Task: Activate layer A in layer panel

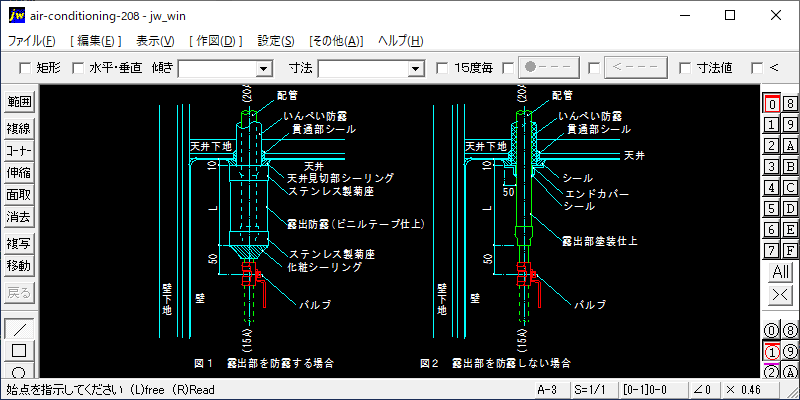Action: coord(790,145)
